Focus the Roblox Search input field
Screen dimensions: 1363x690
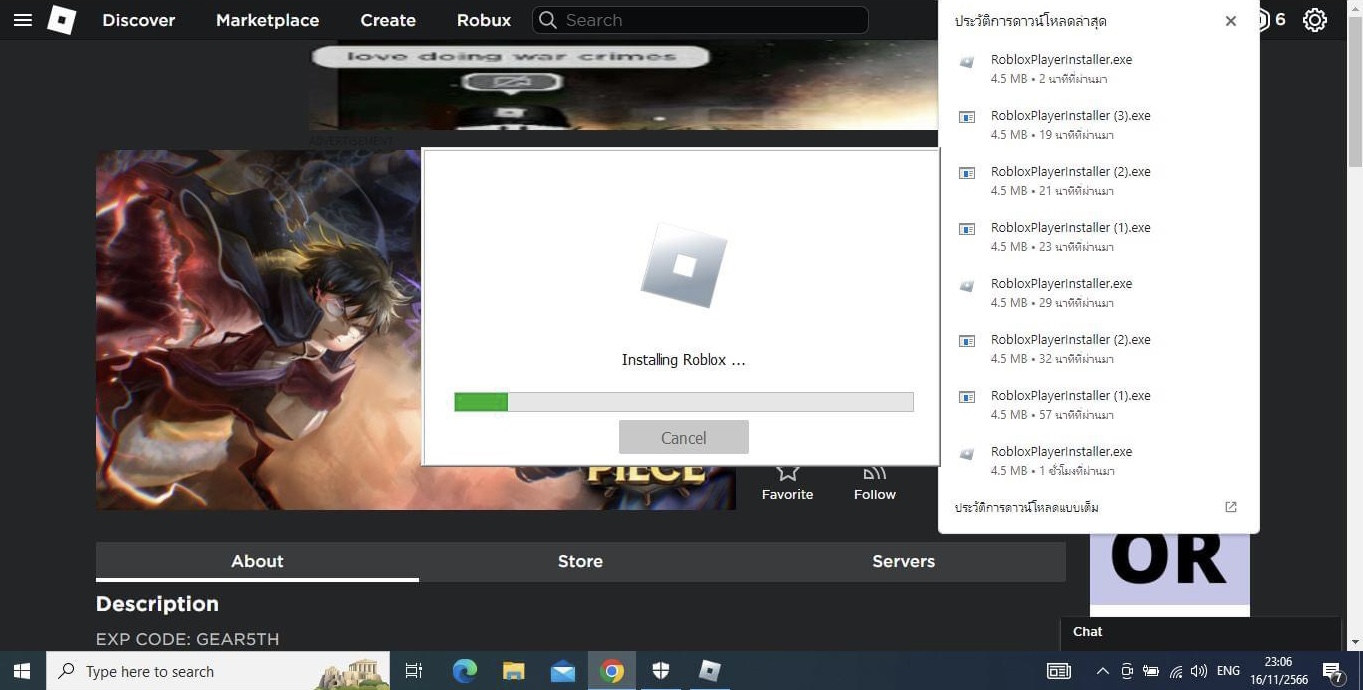[700, 20]
